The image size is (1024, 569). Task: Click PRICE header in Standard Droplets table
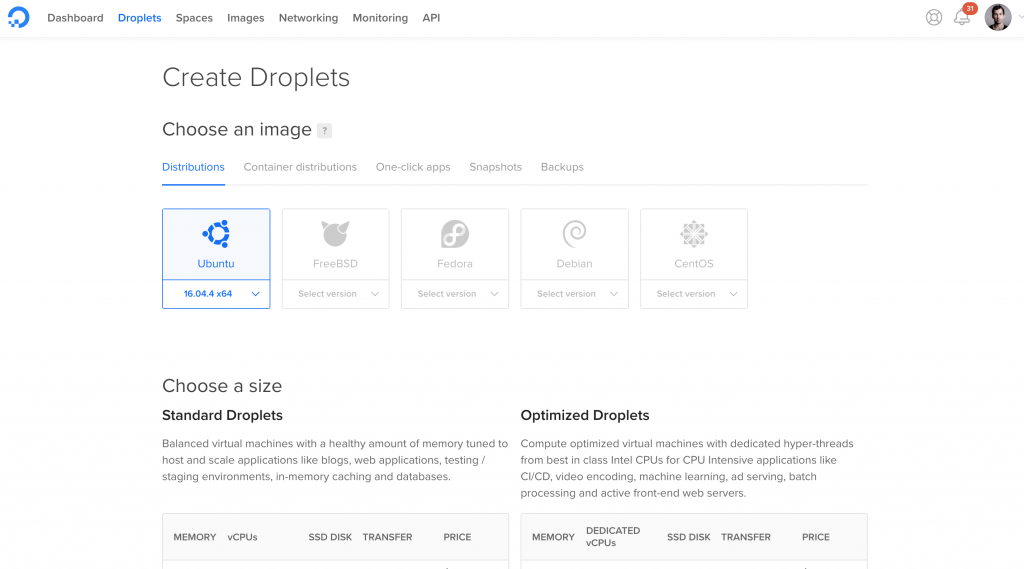(x=457, y=537)
